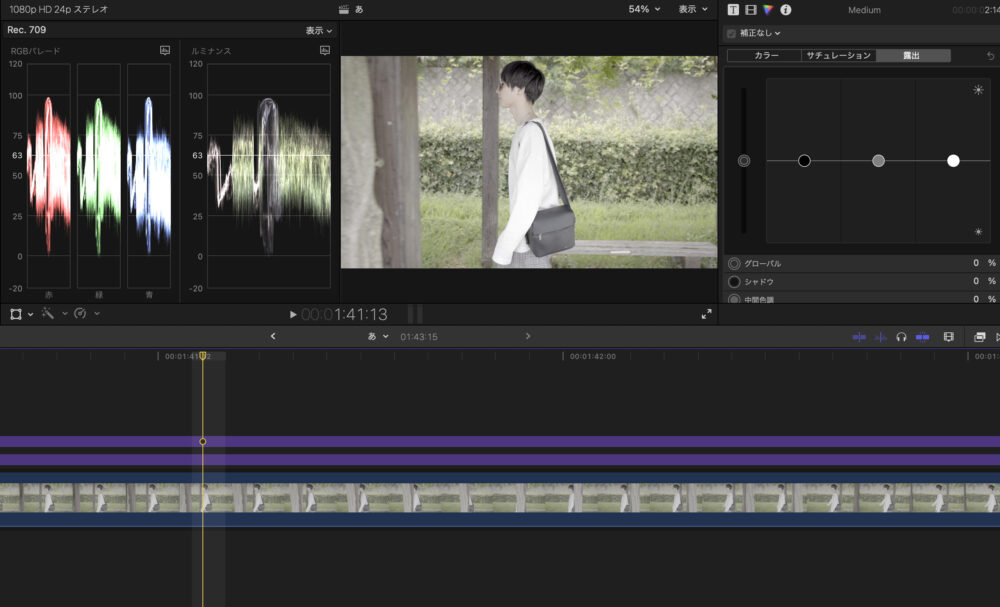Open the Video inspector filmstrip icon

(750, 9)
